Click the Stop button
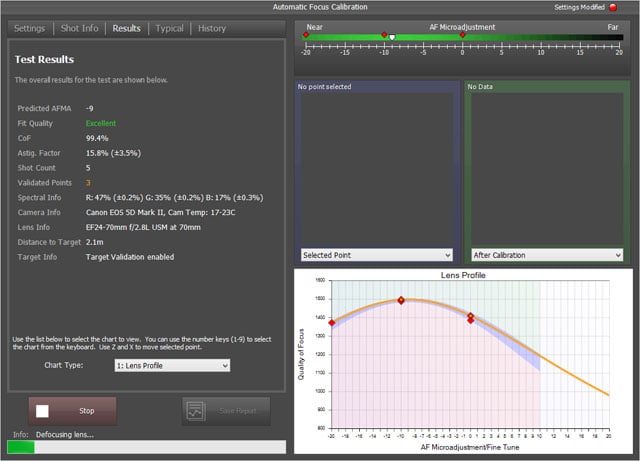This screenshot has width=640, height=461. point(73,411)
